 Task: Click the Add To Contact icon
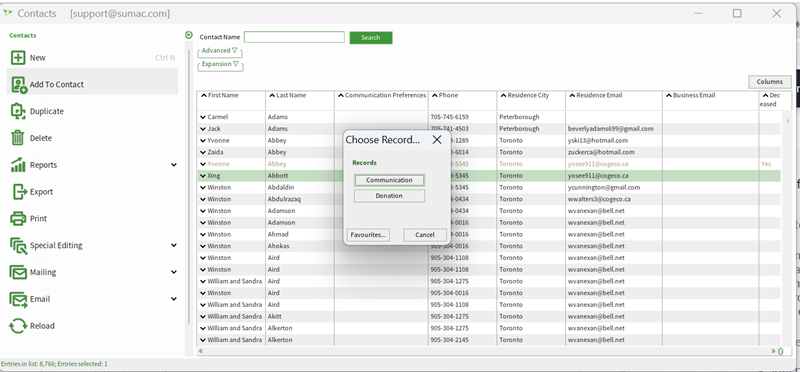[19, 85]
